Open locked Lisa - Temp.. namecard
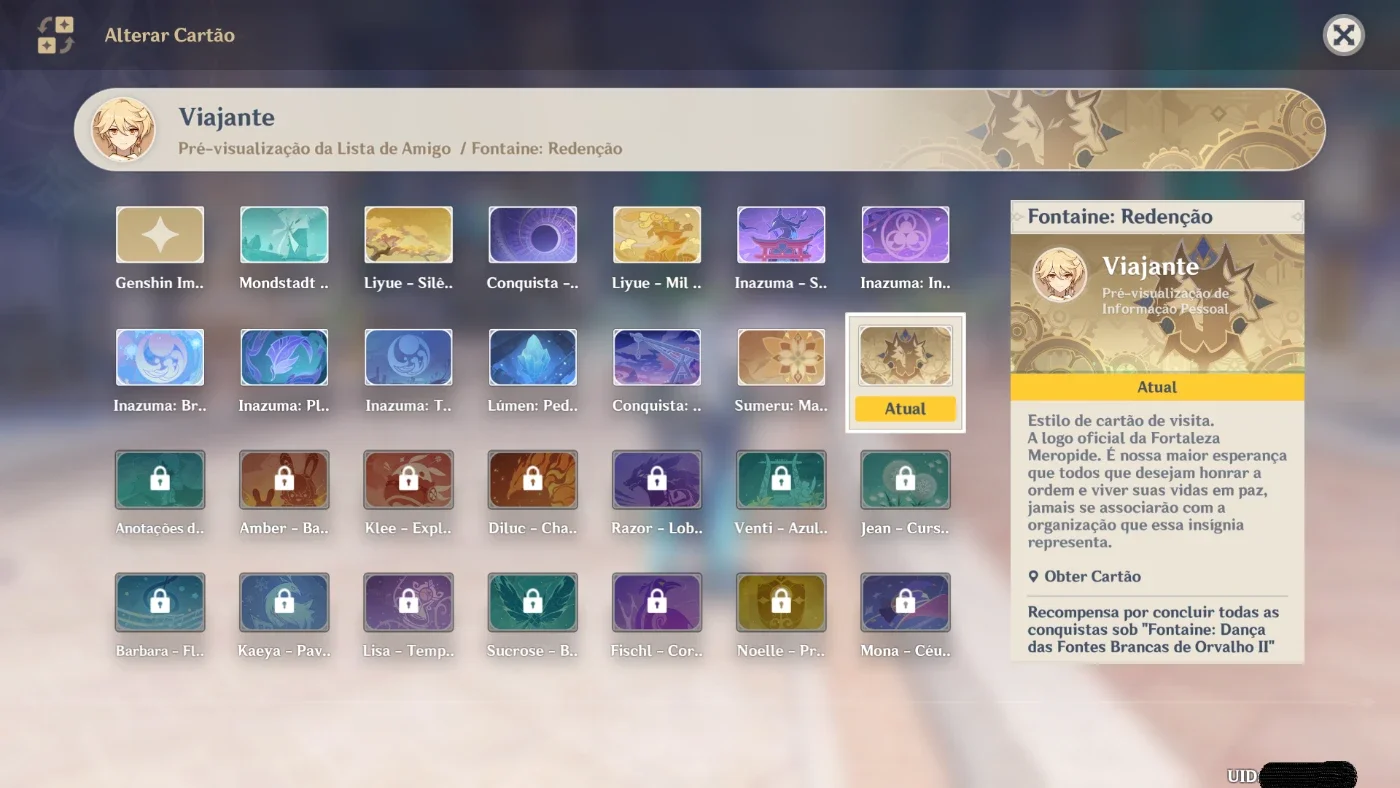The image size is (1400, 788). pyautogui.click(x=408, y=603)
